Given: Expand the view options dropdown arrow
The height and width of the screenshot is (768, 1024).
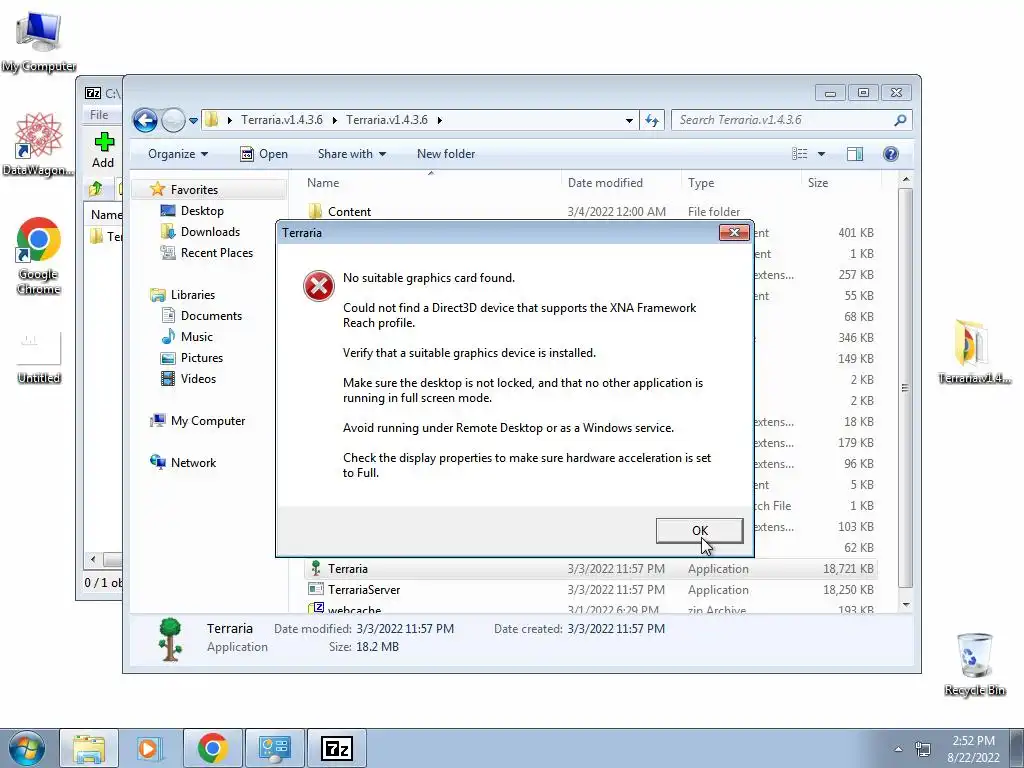Looking at the screenshot, I should [x=822, y=154].
